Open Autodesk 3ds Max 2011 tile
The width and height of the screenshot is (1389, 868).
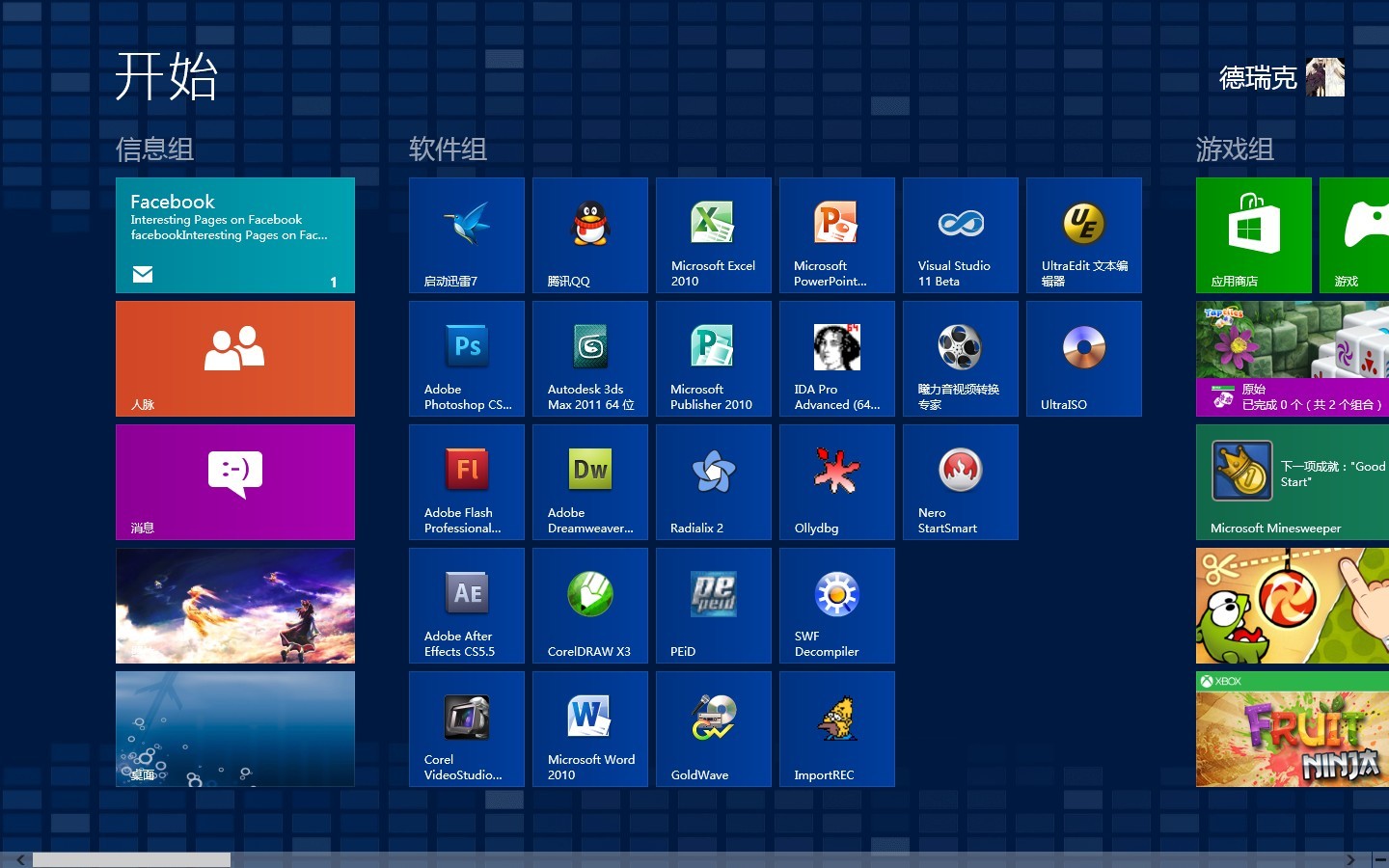tap(590, 359)
